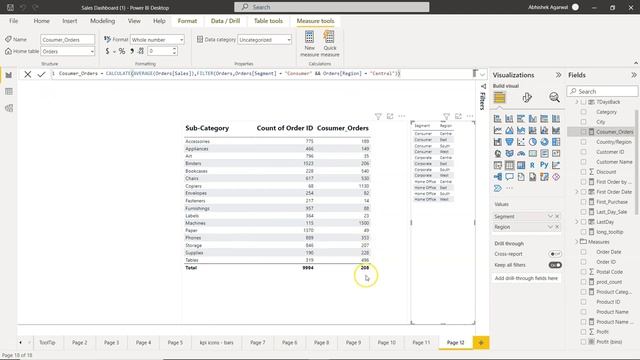Open the Table tools ribbon tab
Viewport: 640px width, 360px height.
[268, 21]
